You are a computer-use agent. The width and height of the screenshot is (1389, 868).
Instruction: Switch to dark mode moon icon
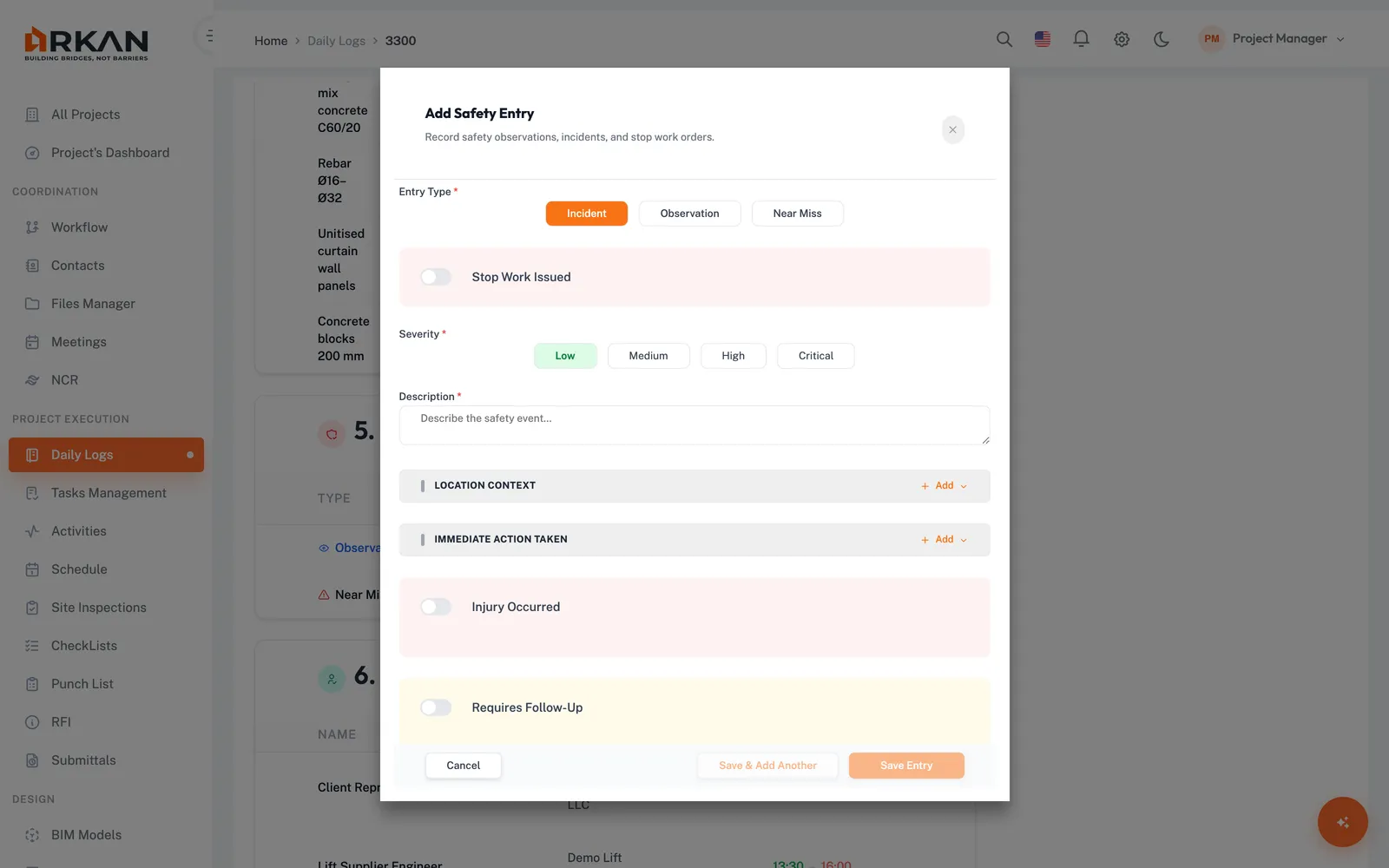(x=1162, y=39)
